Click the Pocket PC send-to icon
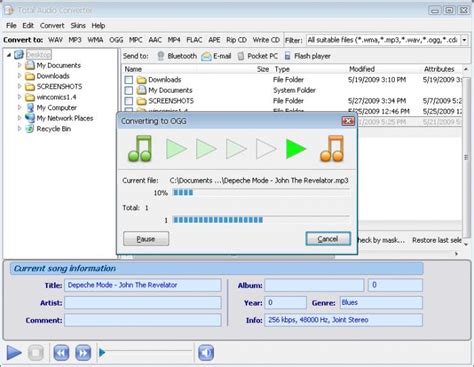This screenshot has height=367, width=474. pyautogui.click(x=241, y=56)
